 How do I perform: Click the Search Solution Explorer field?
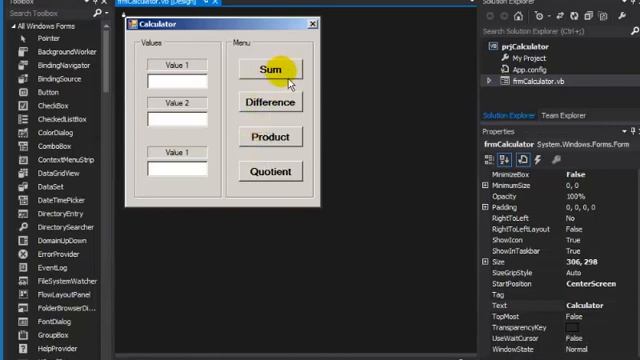point(555,31)
